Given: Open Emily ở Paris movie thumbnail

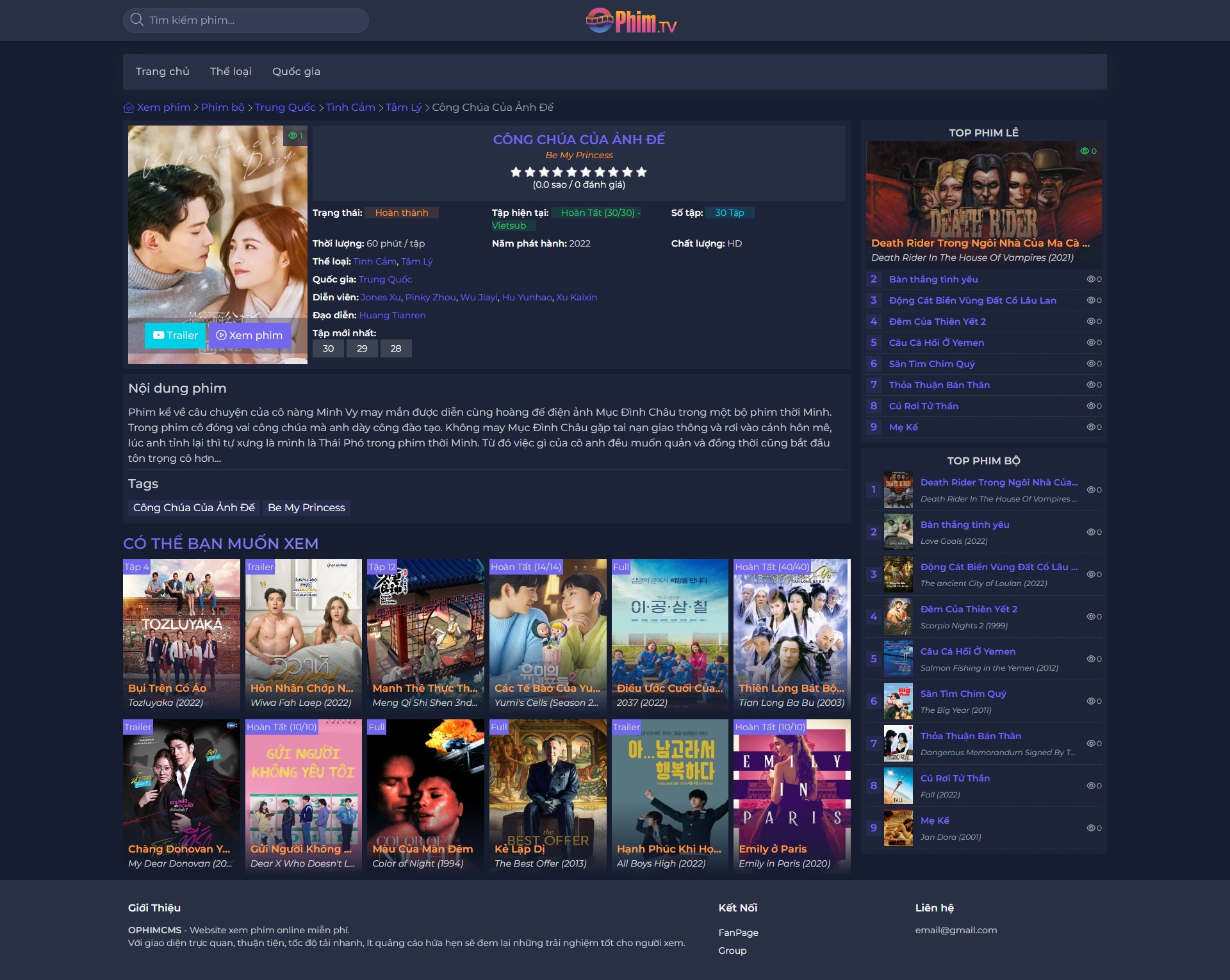Looking at the screenshot, I should 792,796.
